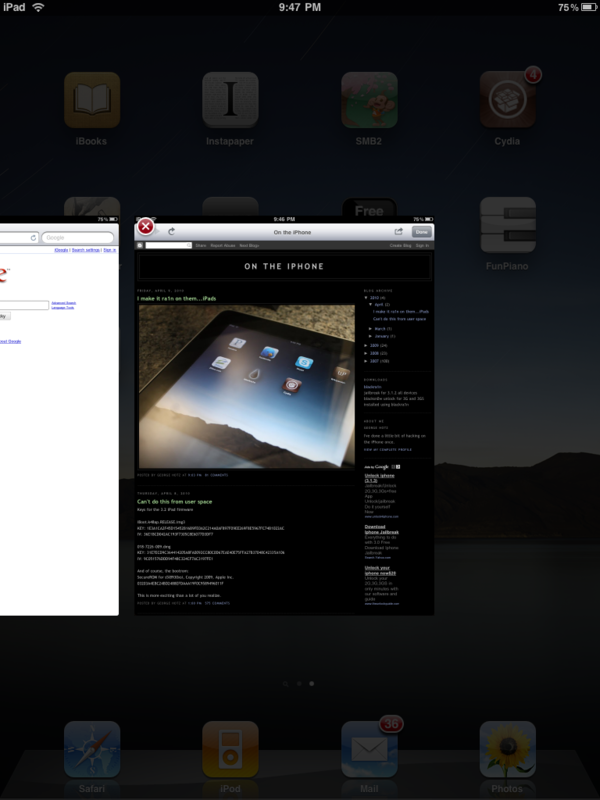Collapse the 2010 blog archive entry
Image resolution: width=600 pixels, height=800 pixels.
[x=366, y=297]
